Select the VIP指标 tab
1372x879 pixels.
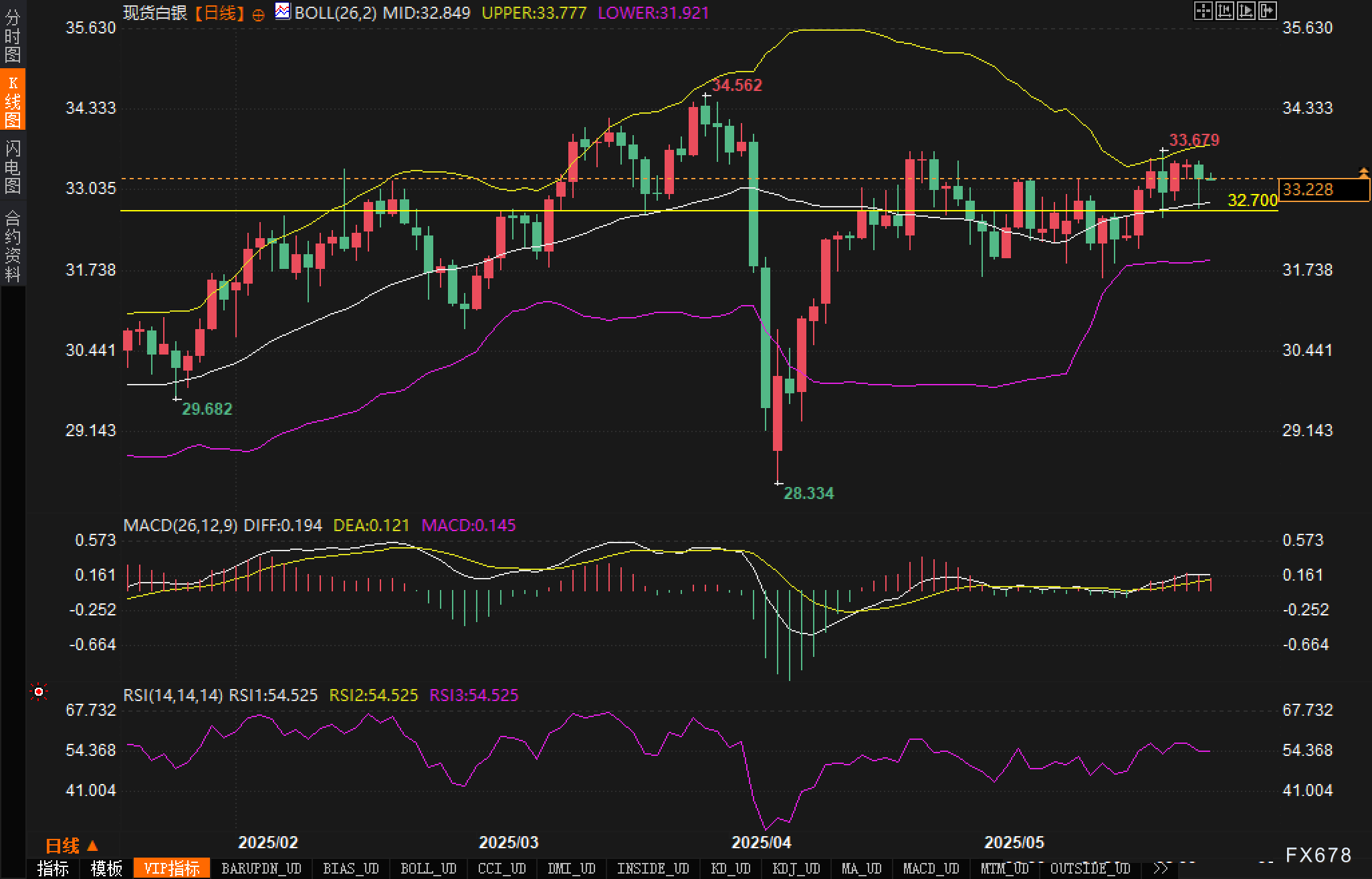coord(172,868)
